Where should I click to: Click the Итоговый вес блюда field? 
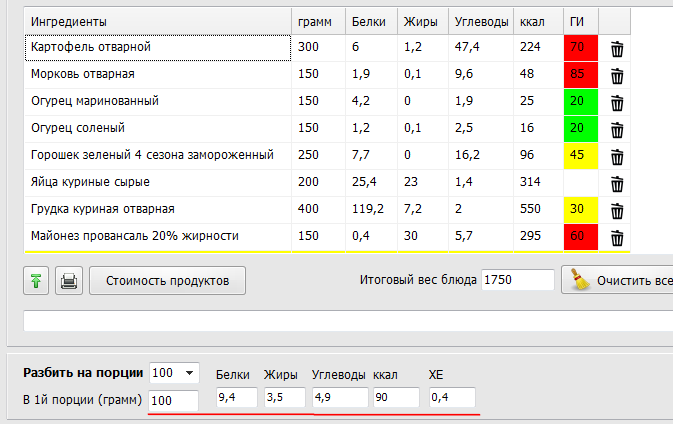pyautogui.click(x=518, y=280)
